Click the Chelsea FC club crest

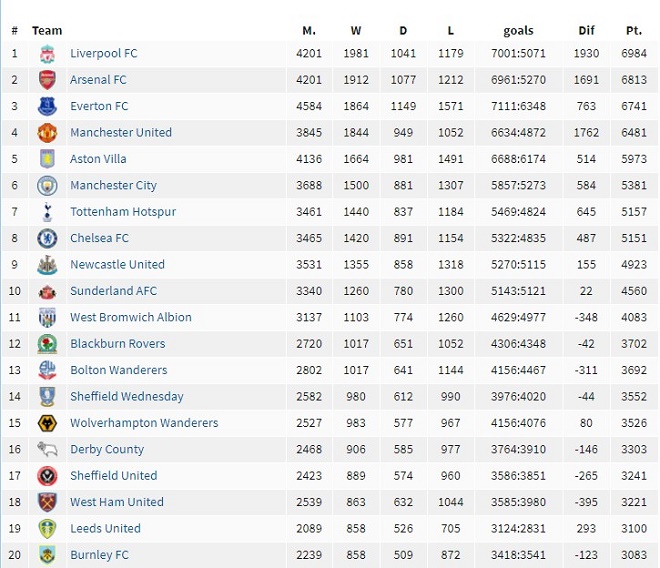click(x=47, y=239)
